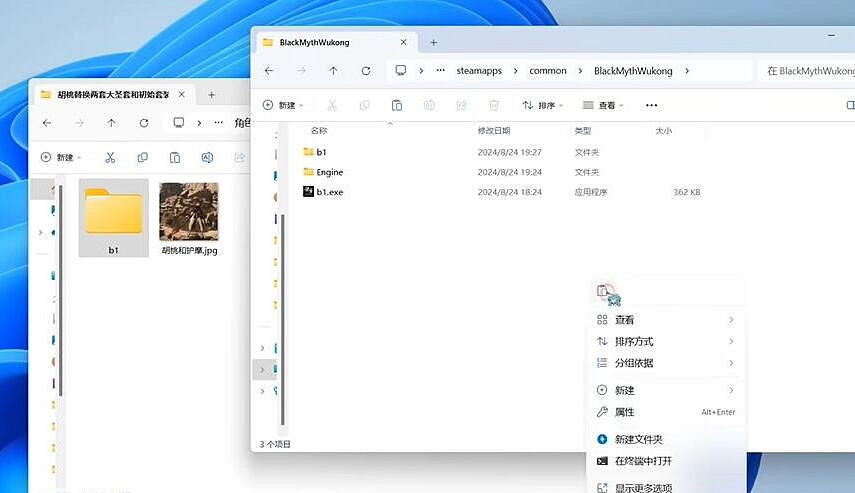The width and height of the screenshot is (855, 493).
Task: Click the Paste icon in left window toolbar
Action: [x=174, y=158]
